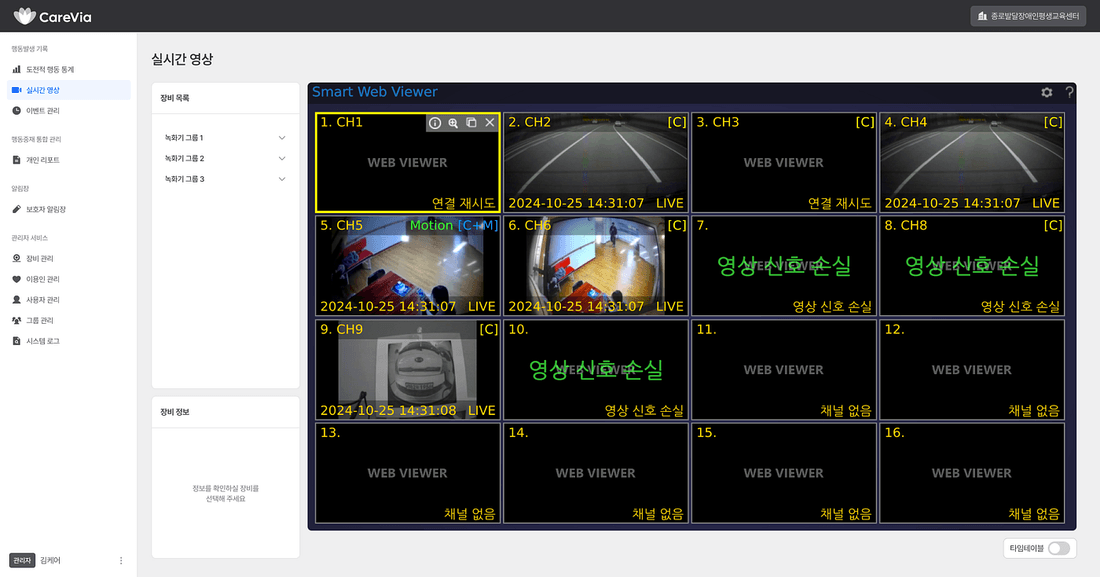This screenshot has width=1100, height=577.
Task: Open 시스템 로그 via its log file icon
Action: coord(17,341)
